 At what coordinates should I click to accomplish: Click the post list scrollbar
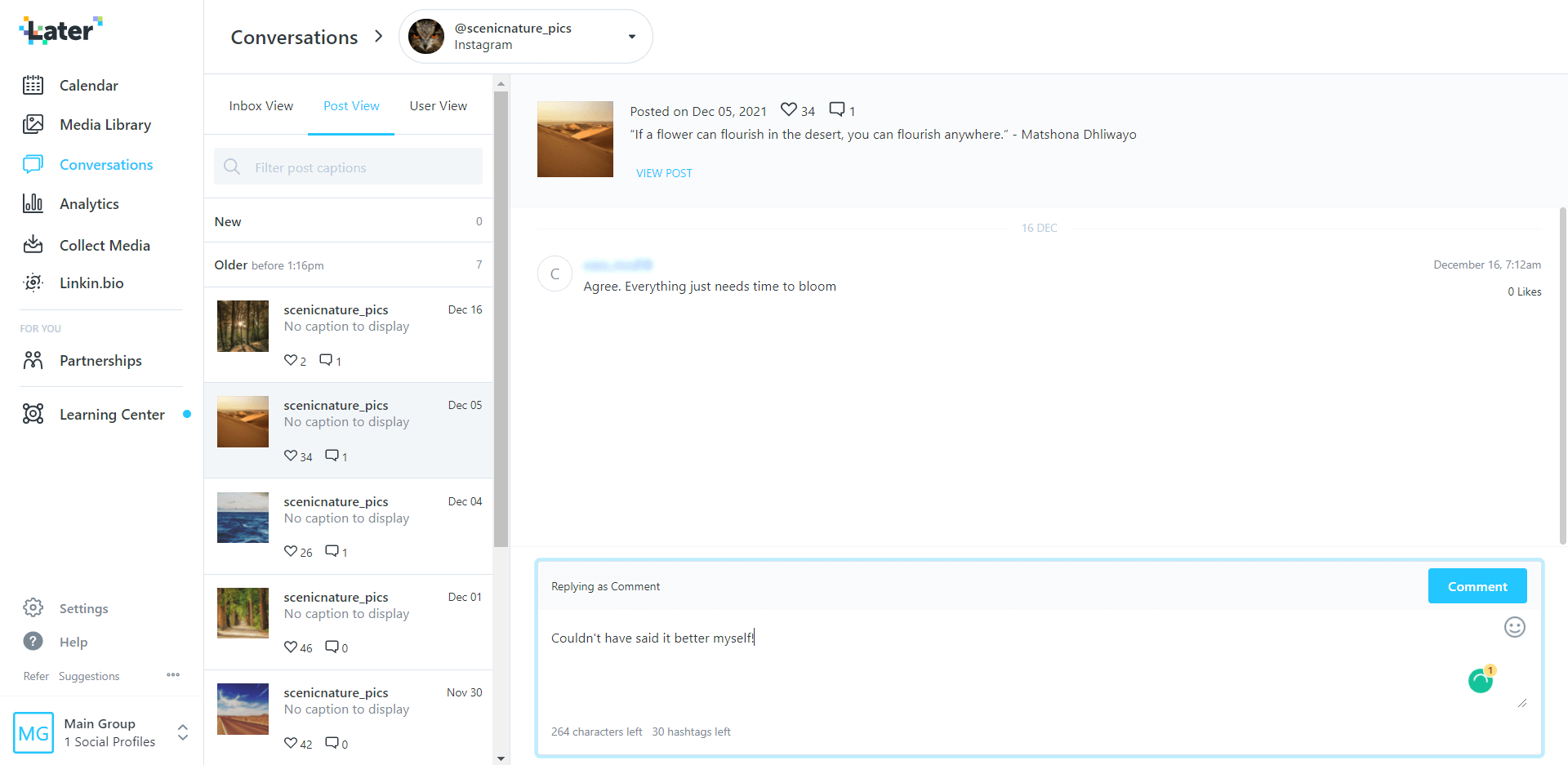[501, 318]
